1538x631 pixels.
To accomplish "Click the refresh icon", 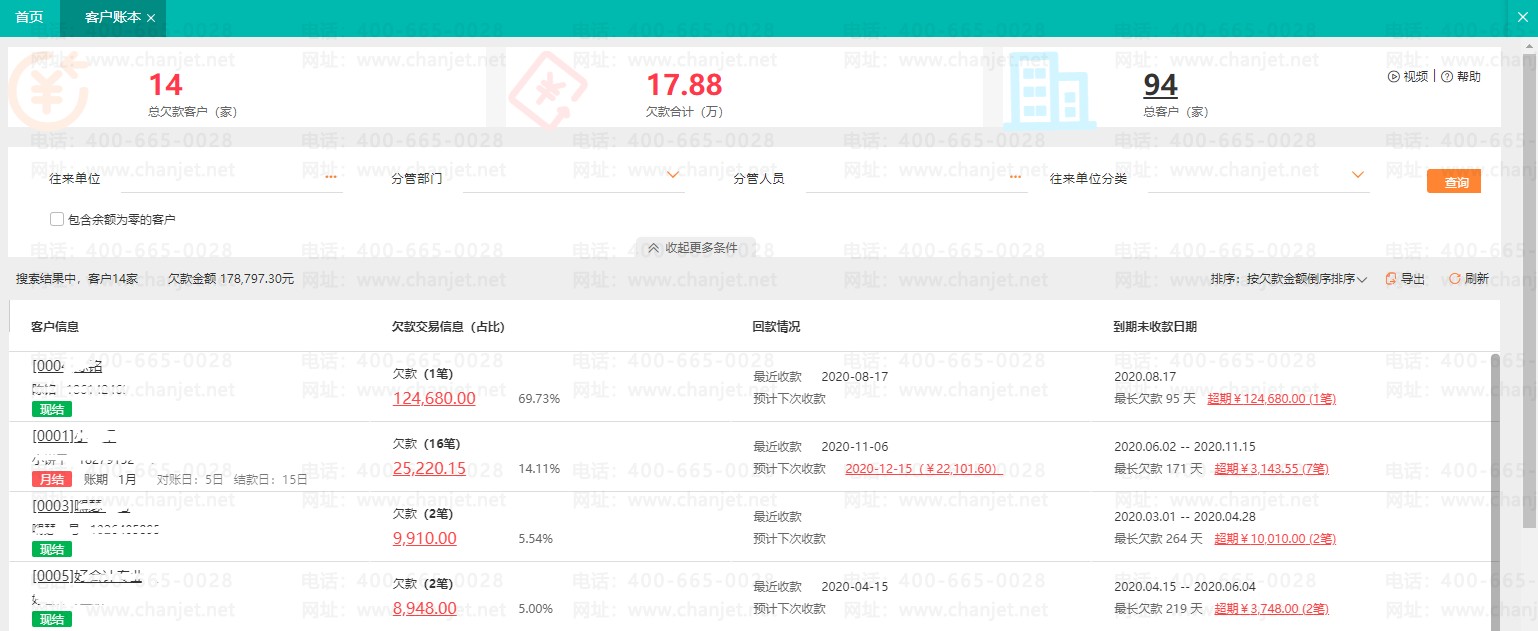I will click(1454, 279).
